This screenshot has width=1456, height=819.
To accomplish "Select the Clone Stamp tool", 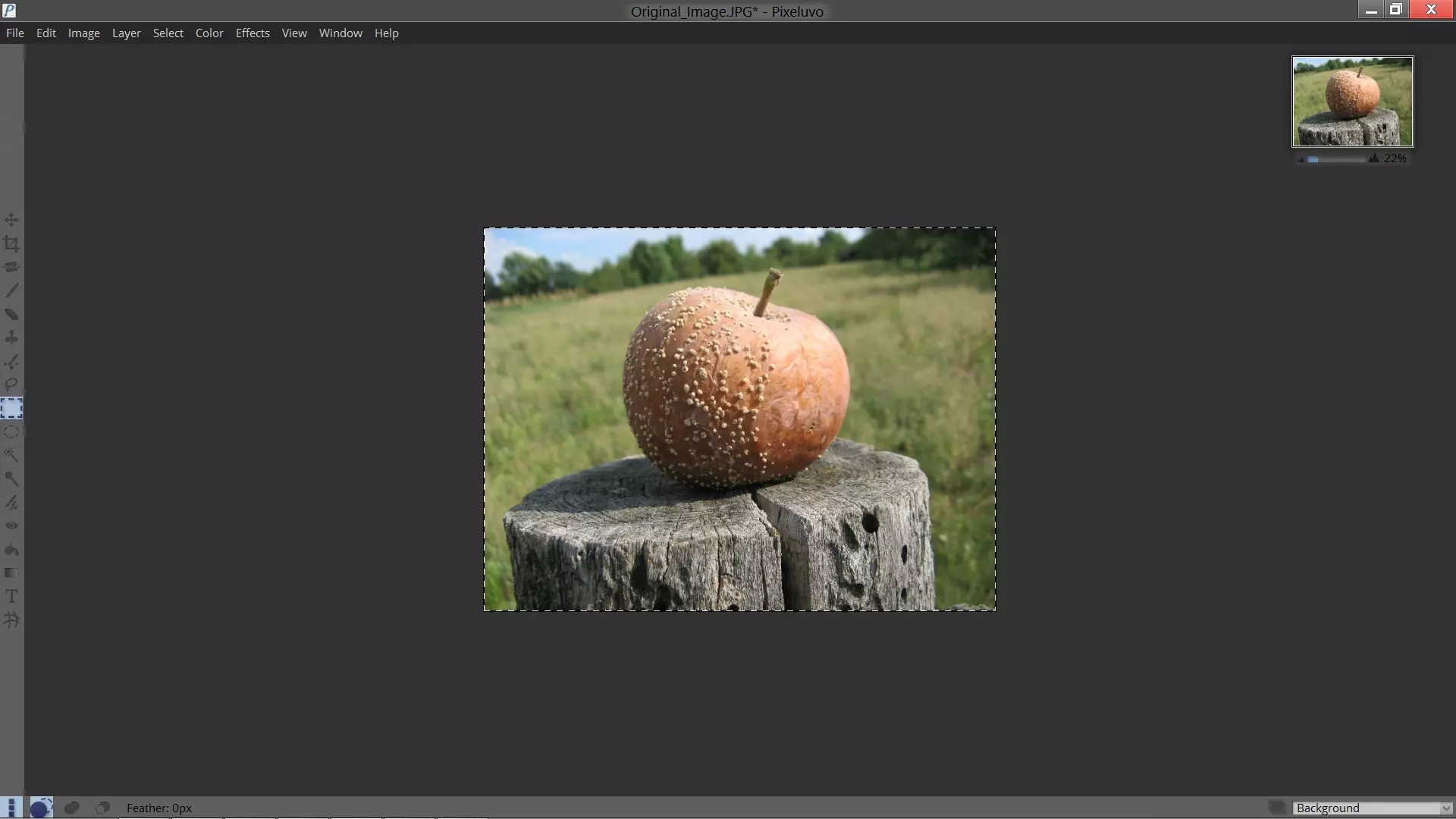I will [x=11, y=337].
